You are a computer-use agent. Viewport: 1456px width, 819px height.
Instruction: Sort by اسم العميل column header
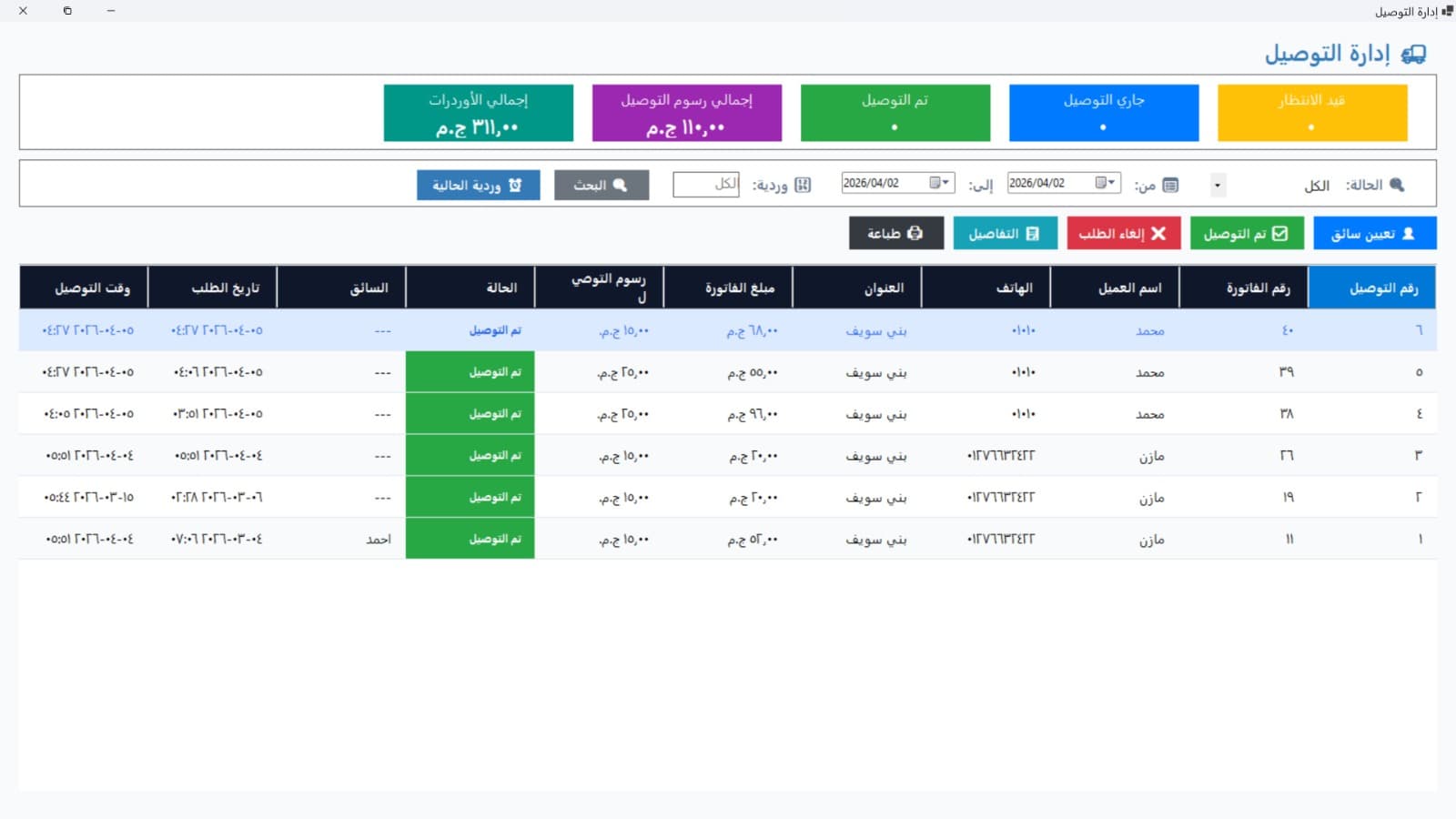pyautogui.click(x=1115, y=288)
